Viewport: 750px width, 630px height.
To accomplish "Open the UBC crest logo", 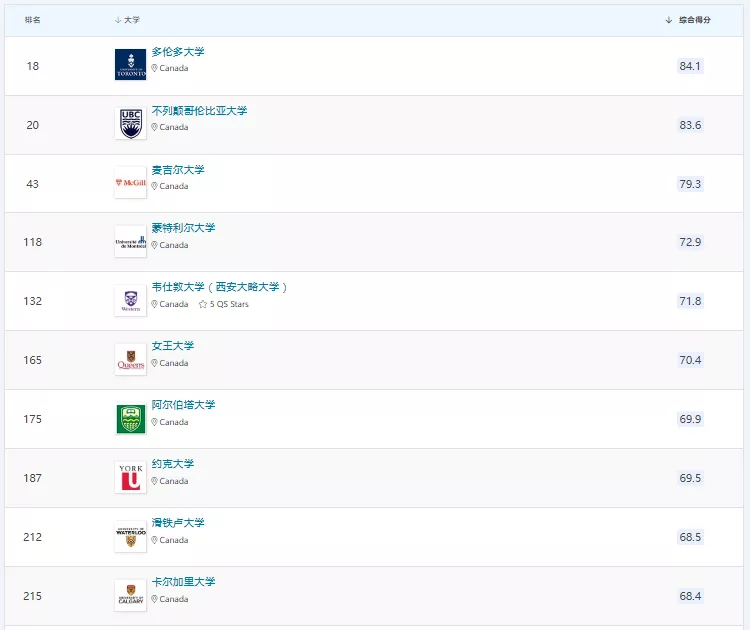I will [131, 123].
